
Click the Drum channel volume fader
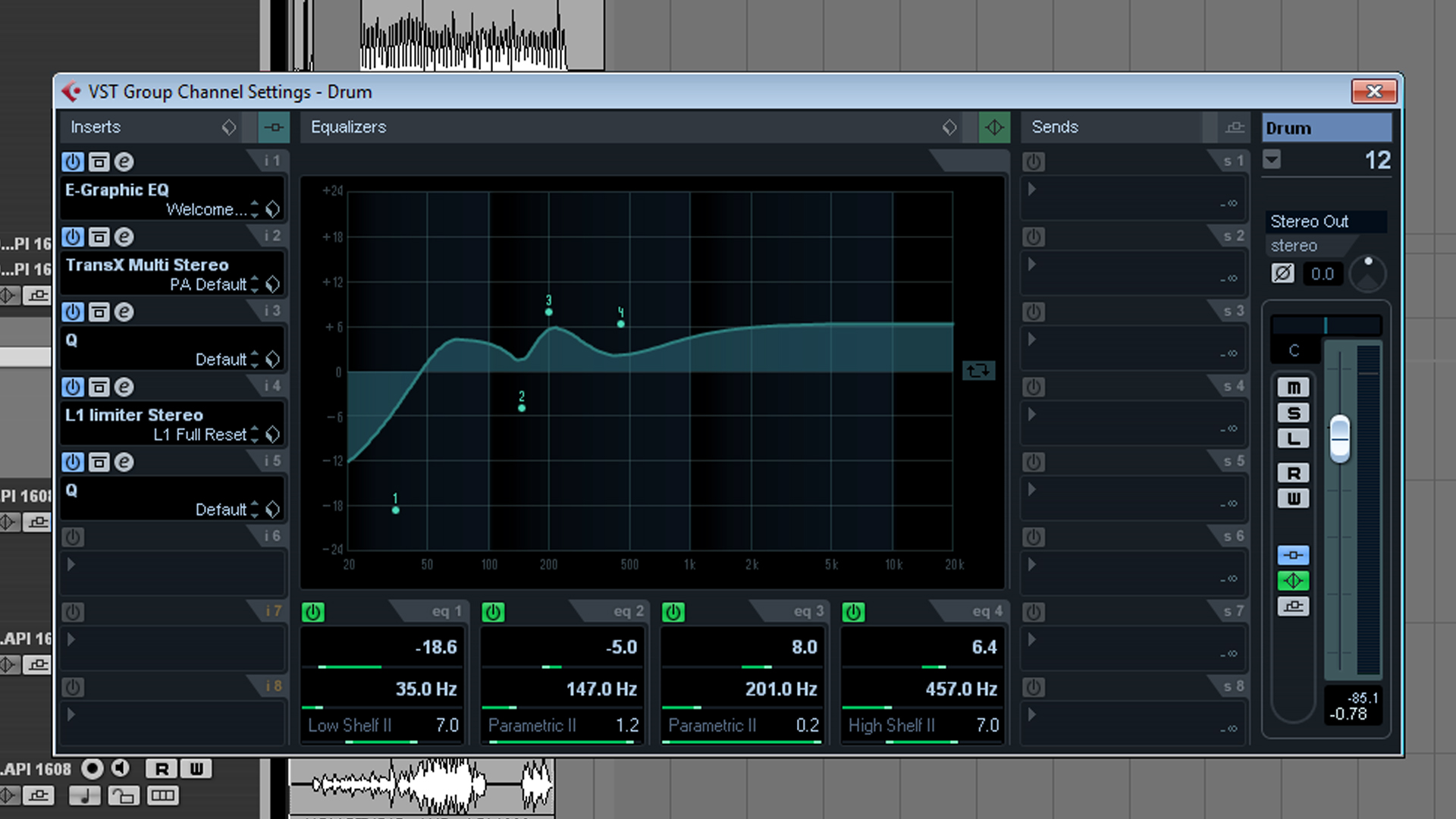pyautogui.click(x=1340, y=438)
